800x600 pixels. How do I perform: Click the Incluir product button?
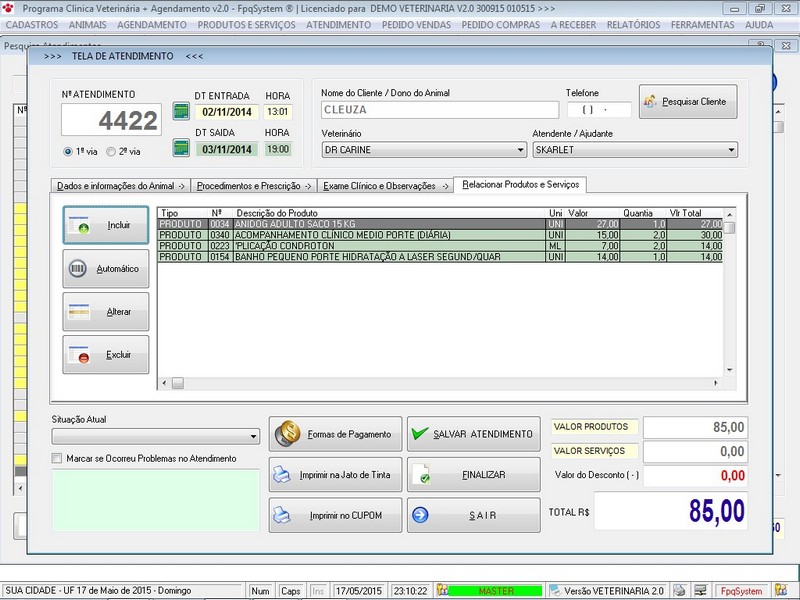pyautogui.click(x=105, y=226)
